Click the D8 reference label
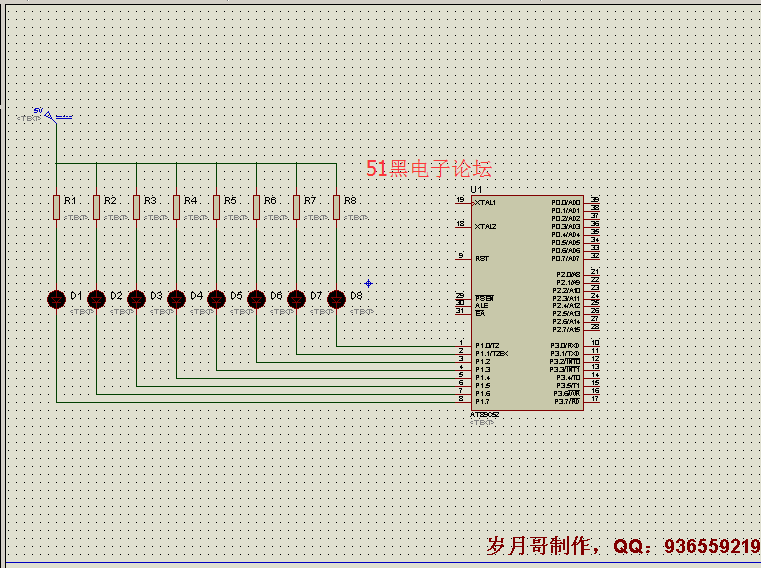The image size is (761, 568). click(356, 296)
